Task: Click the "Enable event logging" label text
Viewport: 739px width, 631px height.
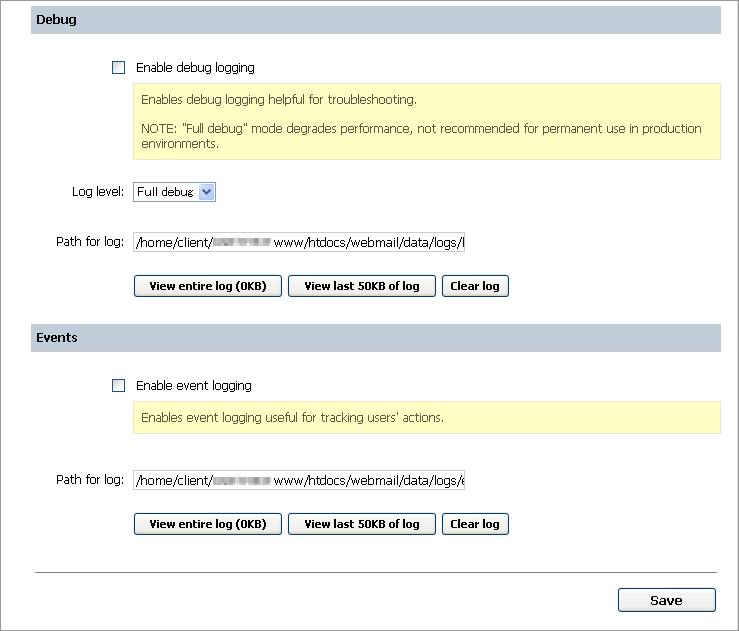Action: (x=193, y=385)
